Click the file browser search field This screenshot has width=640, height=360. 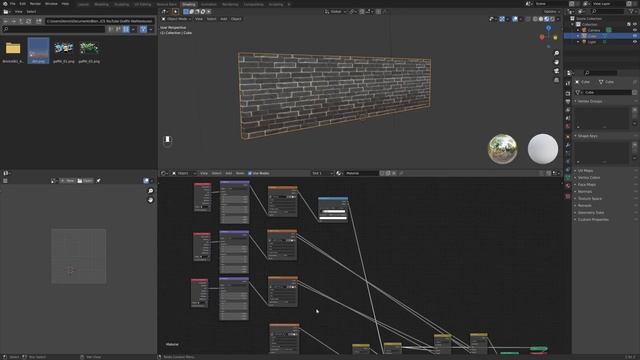(54, 29)
